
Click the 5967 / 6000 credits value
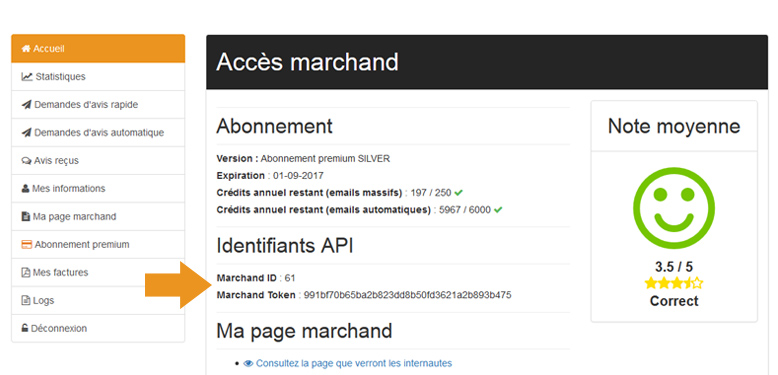tap(465, 210)
